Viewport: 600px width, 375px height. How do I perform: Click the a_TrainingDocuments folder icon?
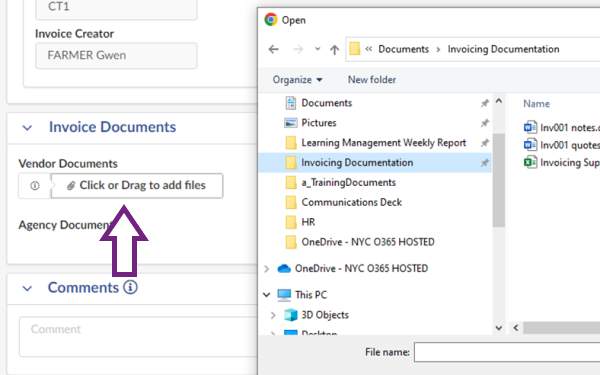click(x=291, y=183)
